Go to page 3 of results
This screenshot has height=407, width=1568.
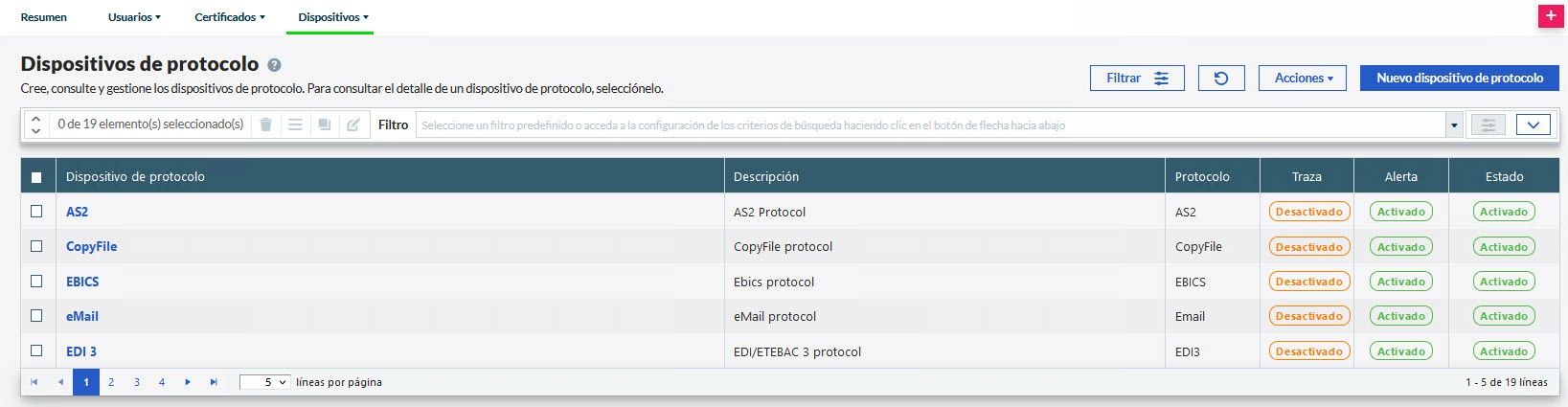point(137,382)
